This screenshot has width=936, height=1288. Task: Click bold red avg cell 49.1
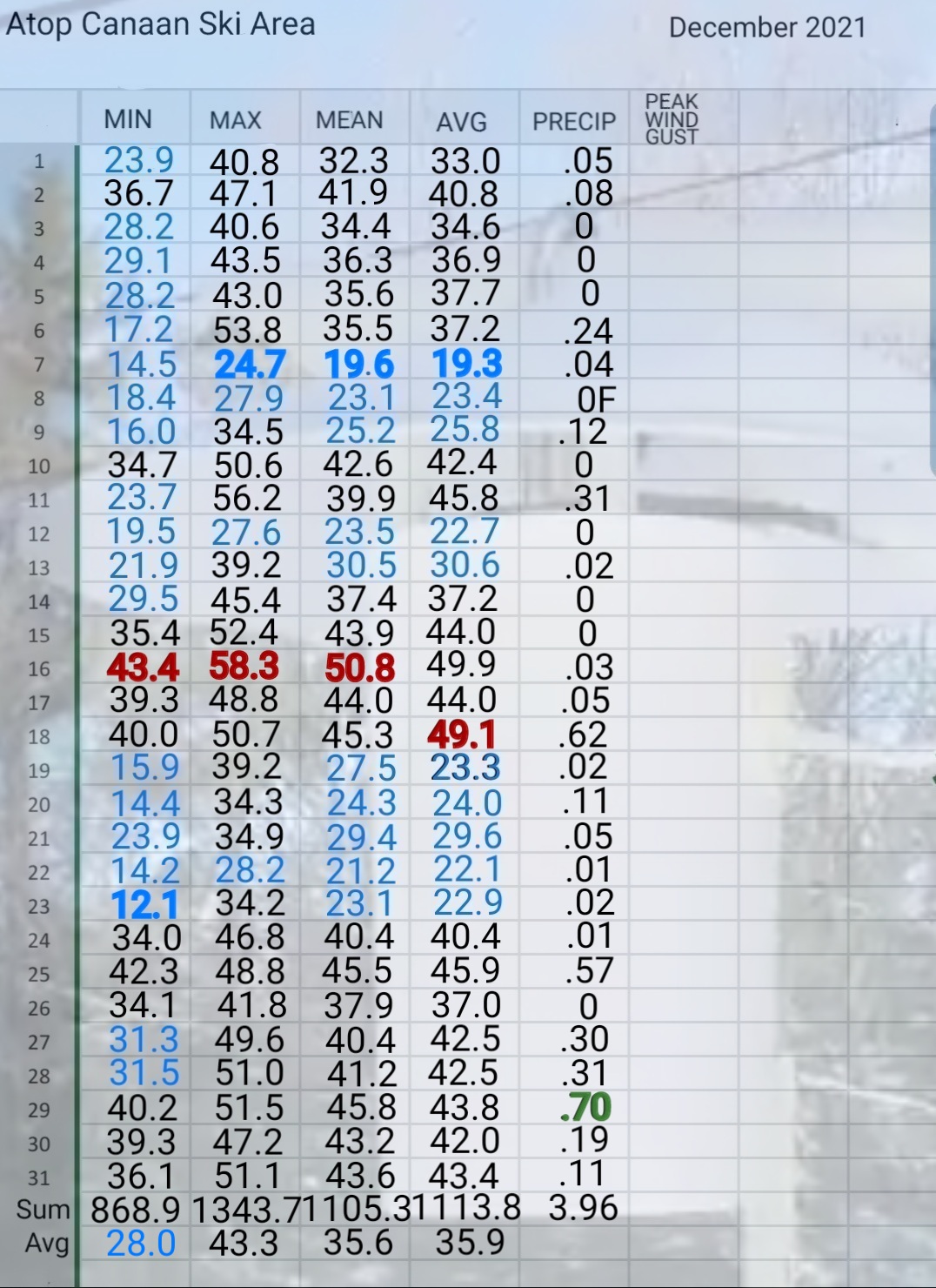462,735
